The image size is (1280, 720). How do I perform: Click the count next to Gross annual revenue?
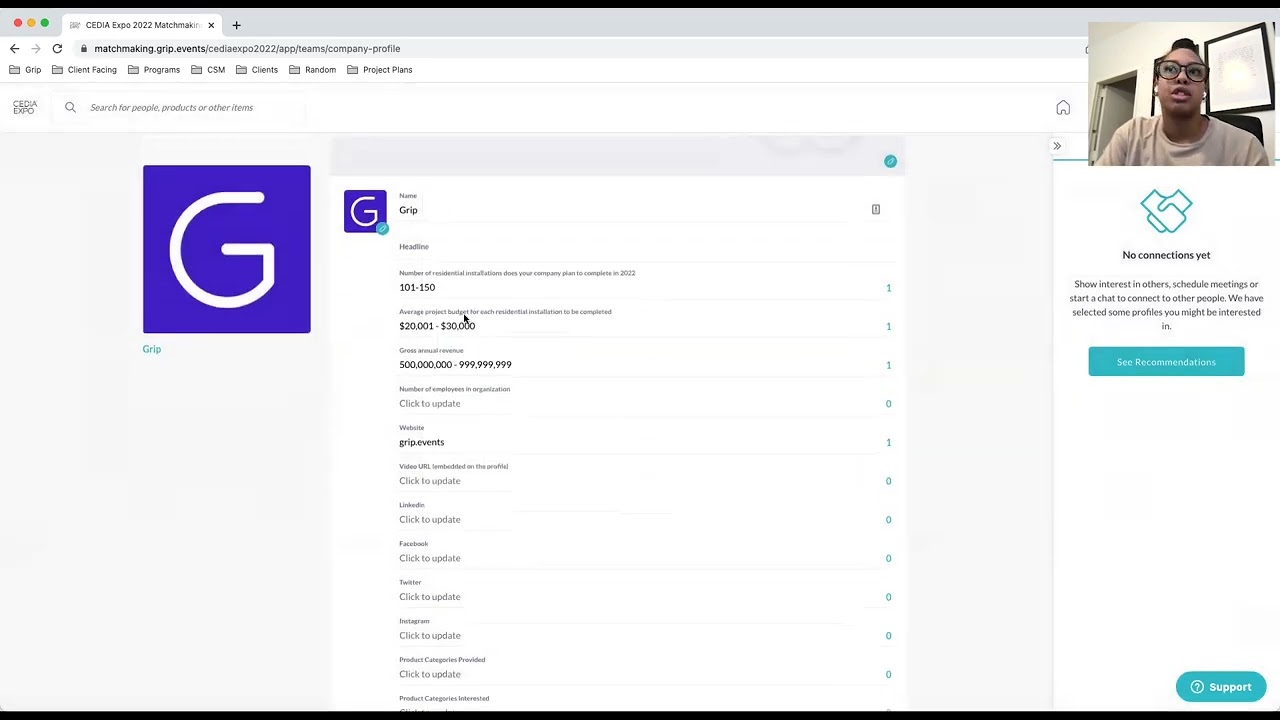pos(888,365)
